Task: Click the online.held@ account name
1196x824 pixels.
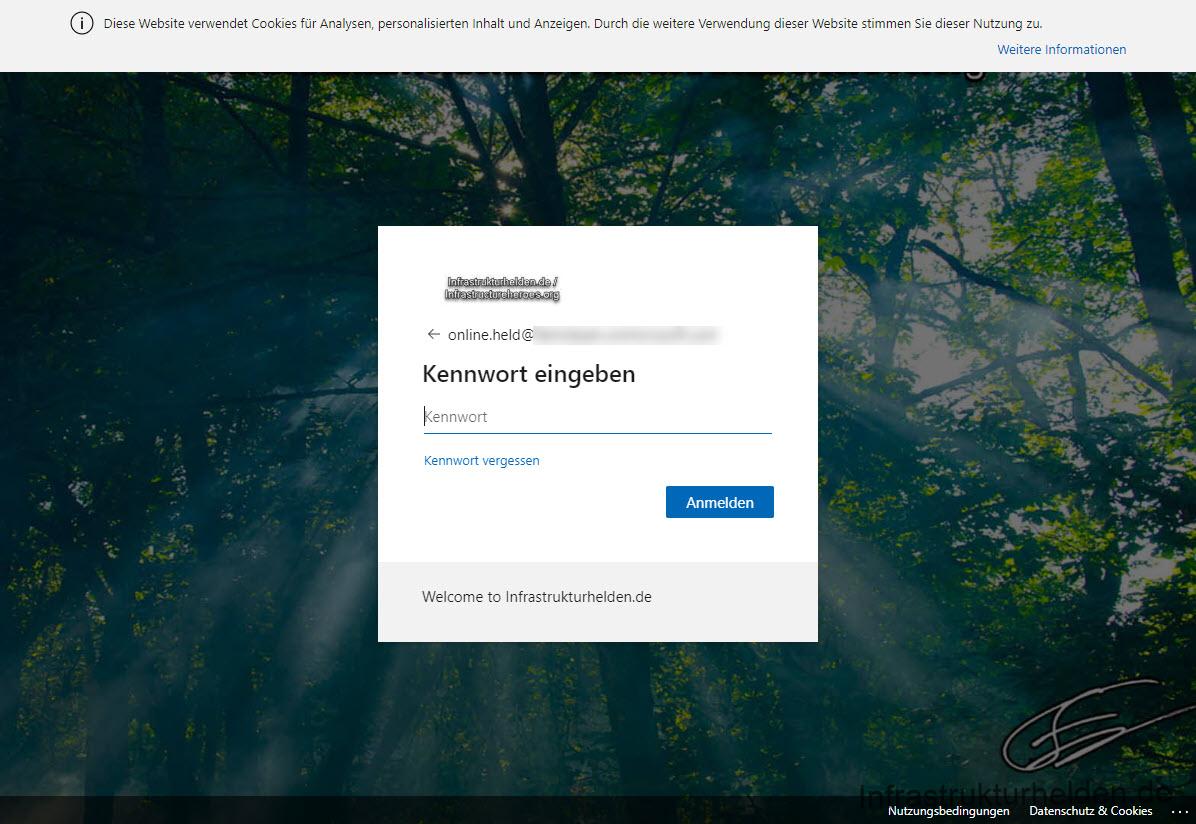Action: pos(583,335)
